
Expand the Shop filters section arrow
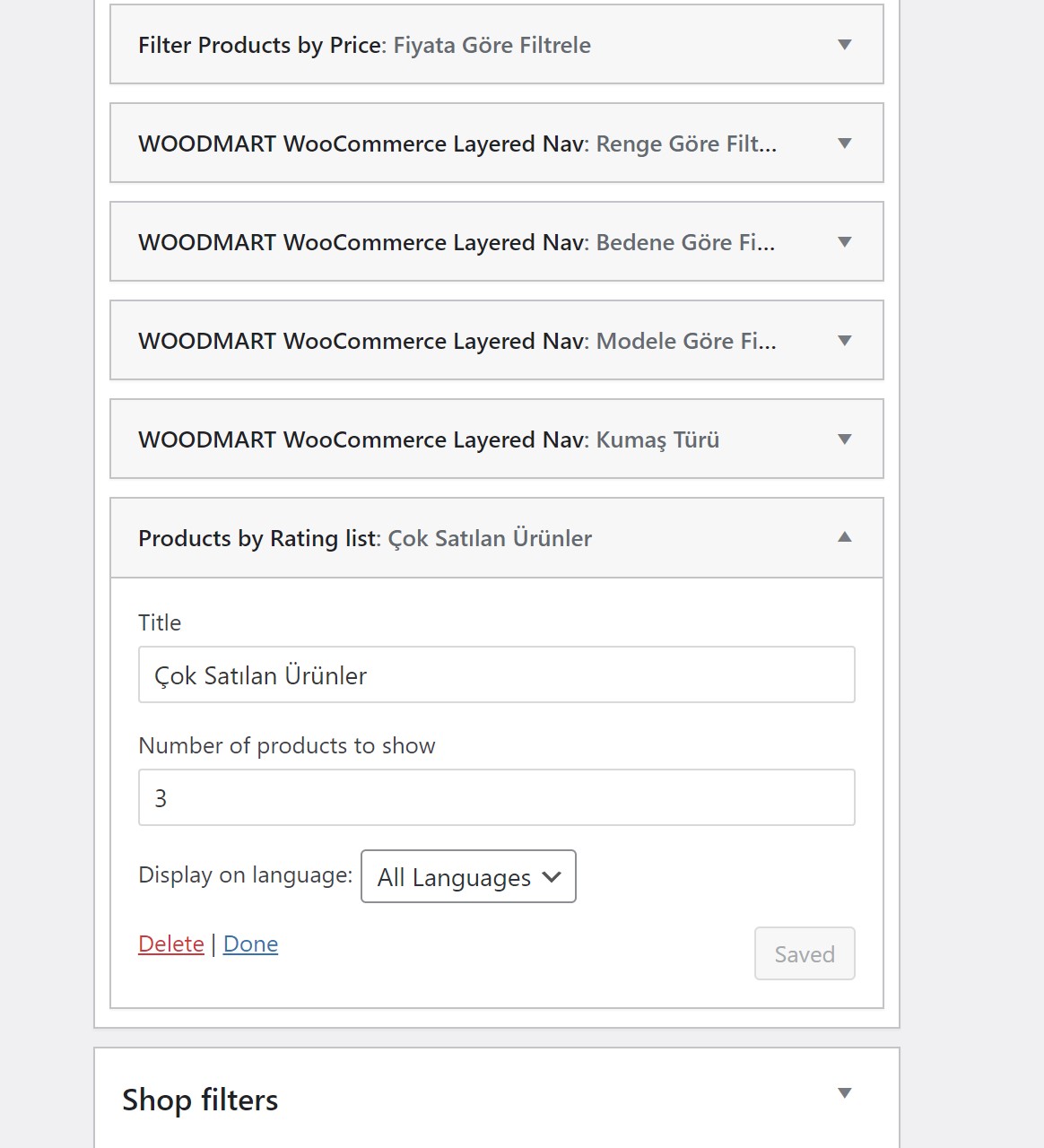tap(844, 1093)
